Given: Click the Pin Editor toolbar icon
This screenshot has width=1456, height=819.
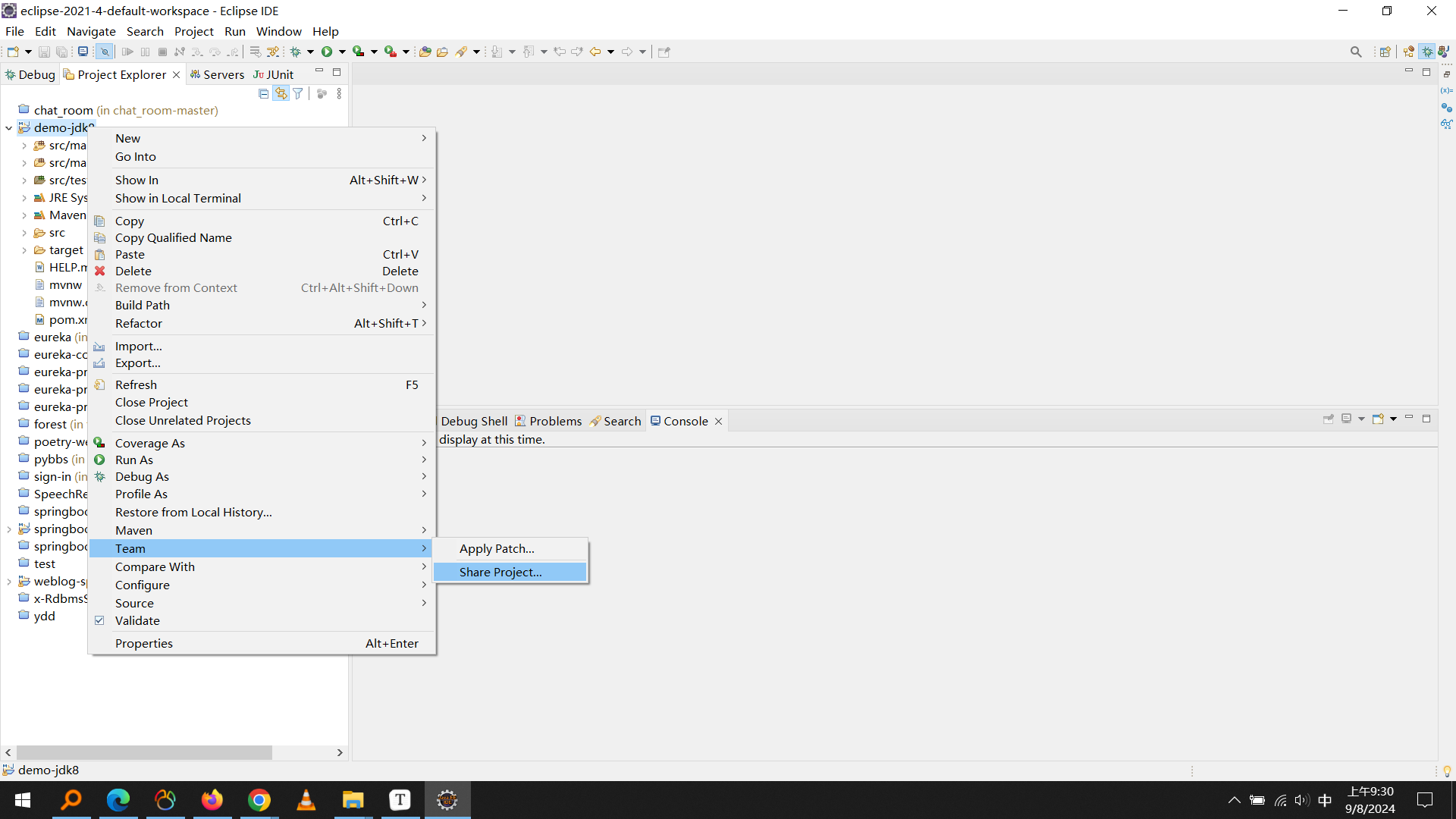Looking at the screenshot, I should [664, 52].
